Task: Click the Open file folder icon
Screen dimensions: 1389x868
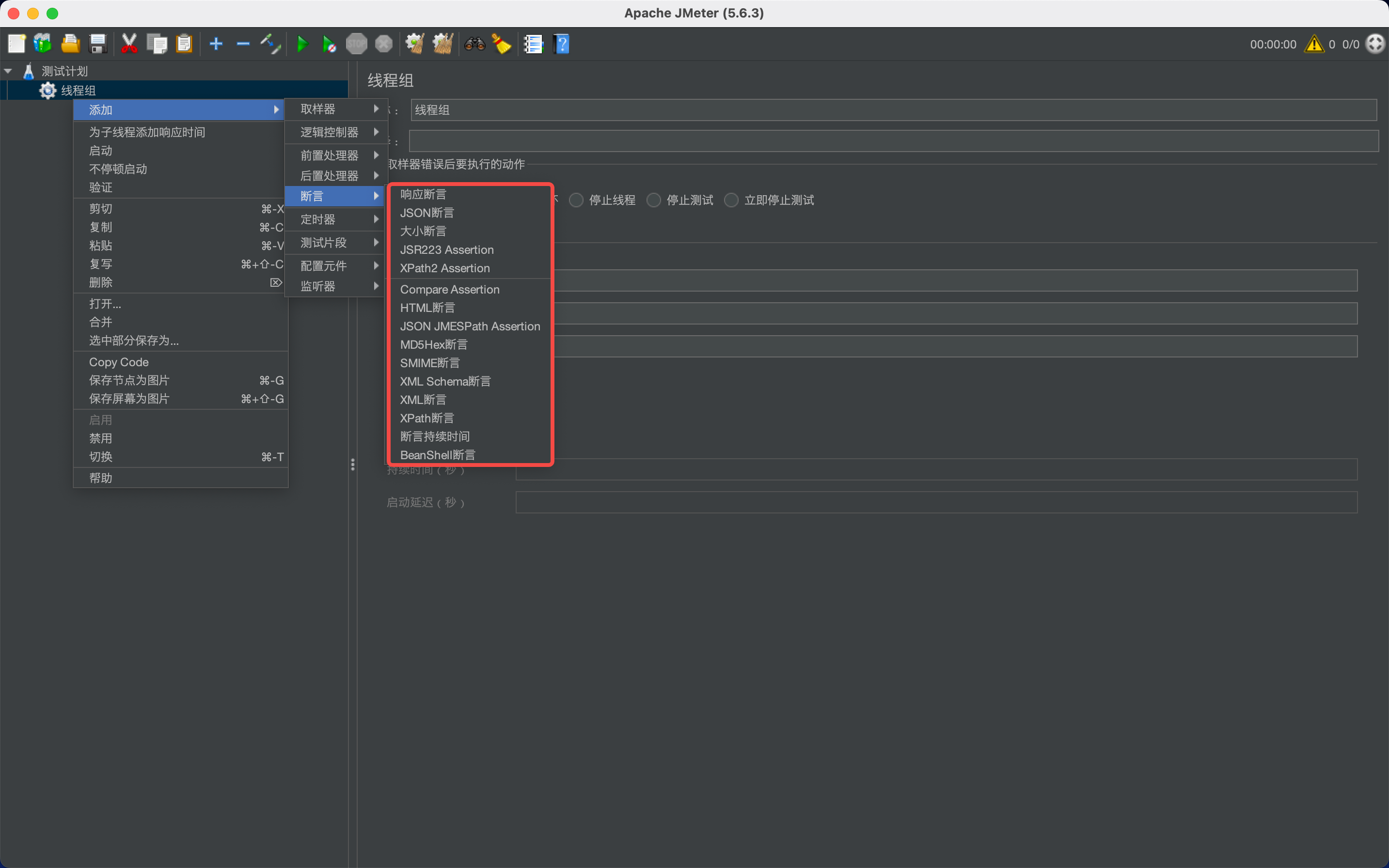Action: [70, 44]
